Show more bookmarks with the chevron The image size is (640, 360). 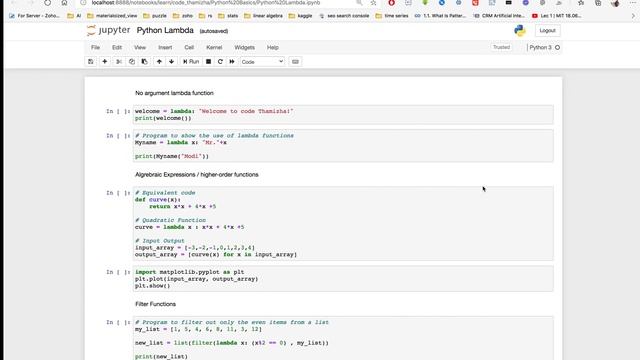(x=633, y=16)
